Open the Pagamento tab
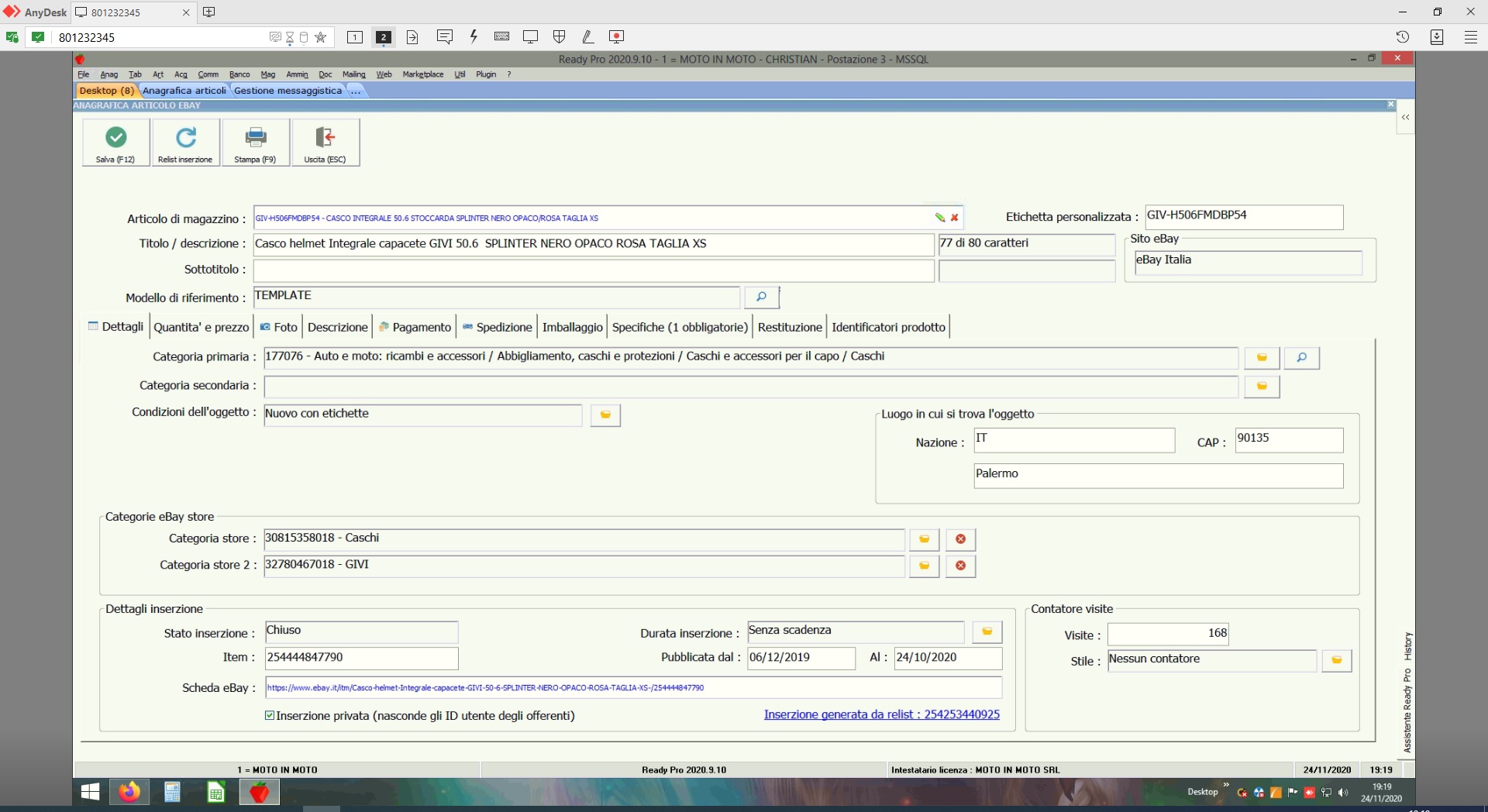 pyautogui.click(x=415, y=327)
